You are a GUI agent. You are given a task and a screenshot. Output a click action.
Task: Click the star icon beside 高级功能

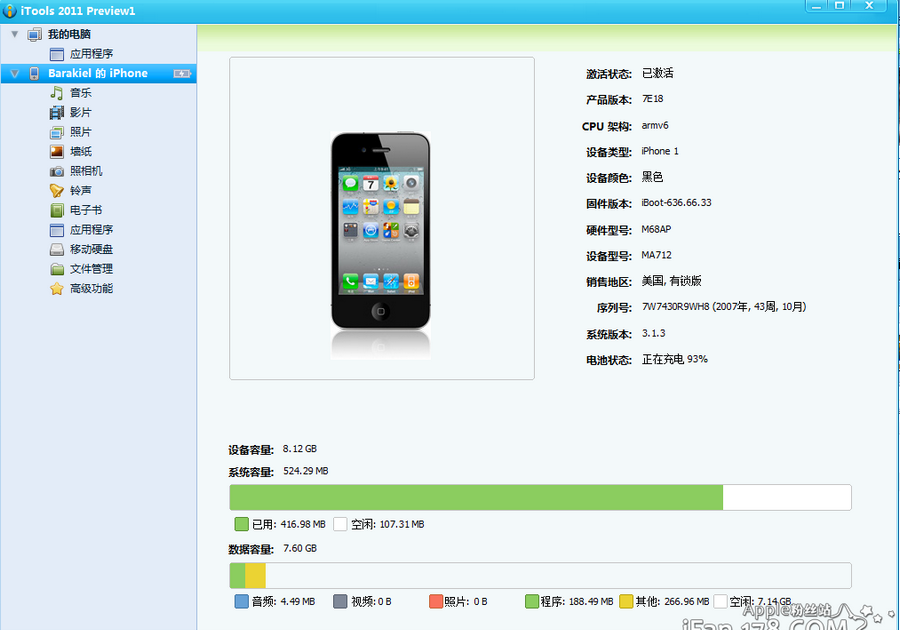point(56,289)
